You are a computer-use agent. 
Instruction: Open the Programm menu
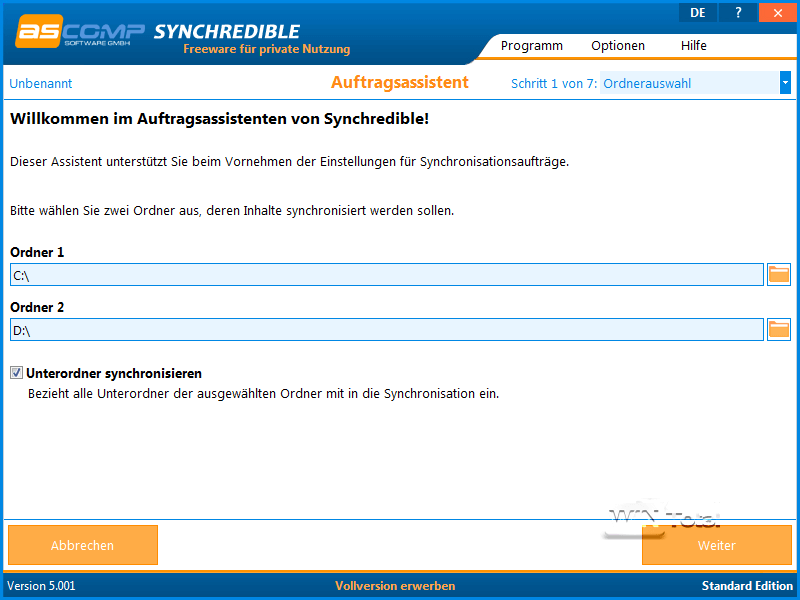tap(532, 46)
